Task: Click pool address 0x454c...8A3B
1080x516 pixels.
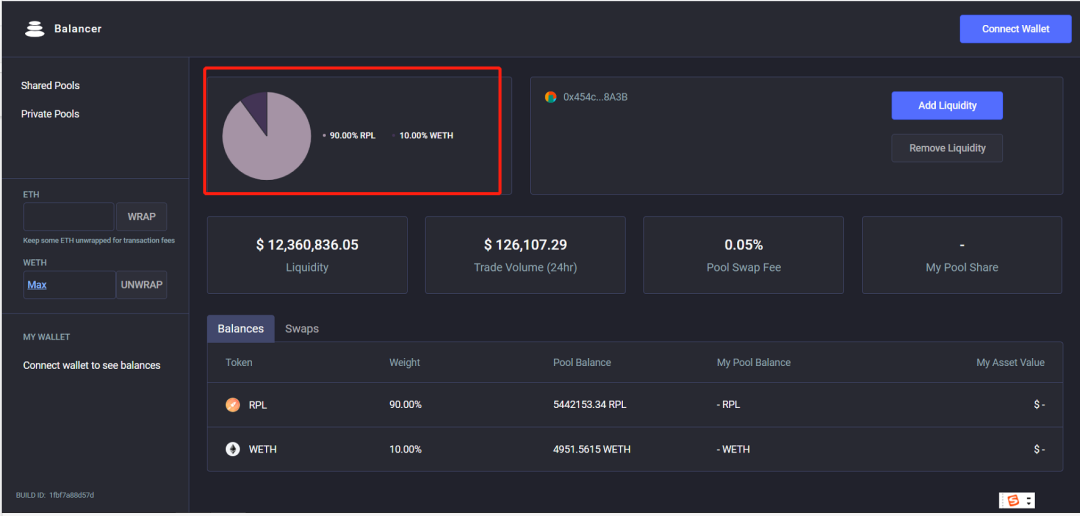Action: (595, 97)
